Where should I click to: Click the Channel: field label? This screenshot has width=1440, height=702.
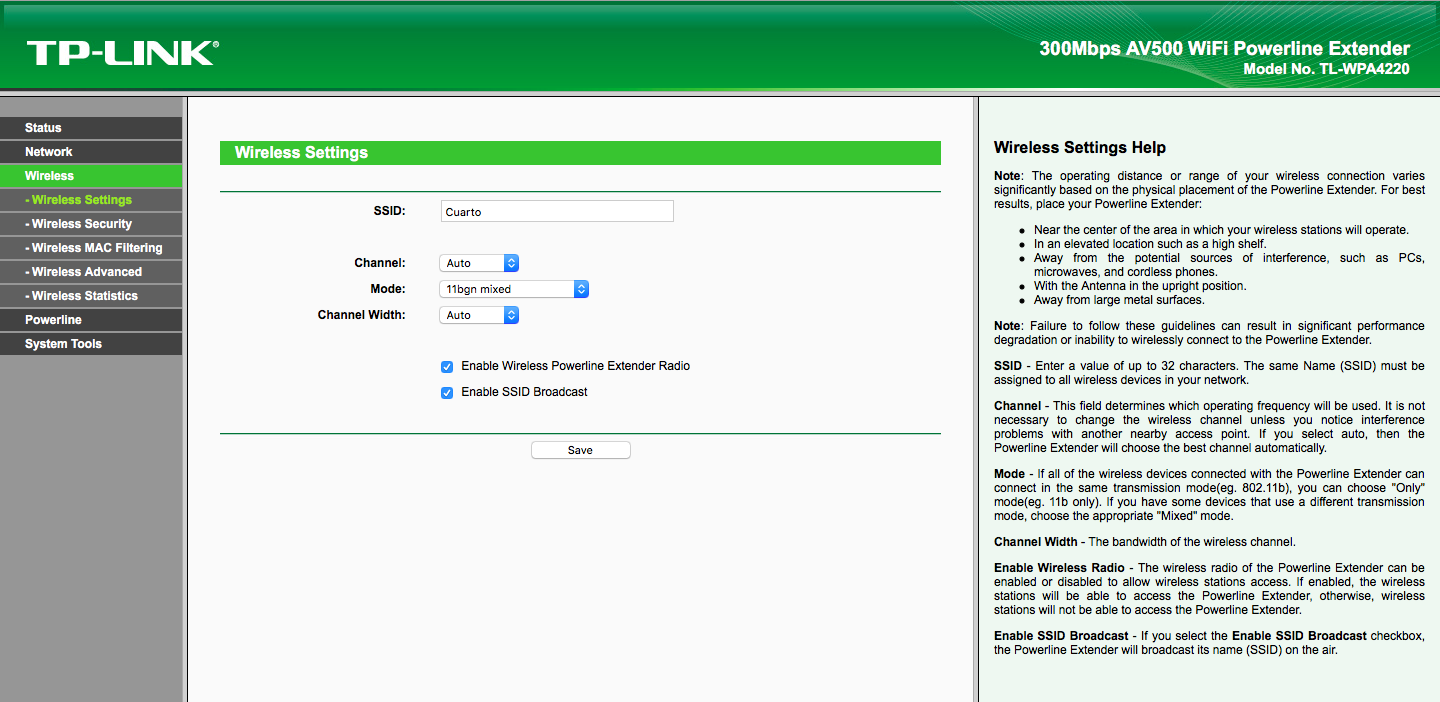point(380,263)
